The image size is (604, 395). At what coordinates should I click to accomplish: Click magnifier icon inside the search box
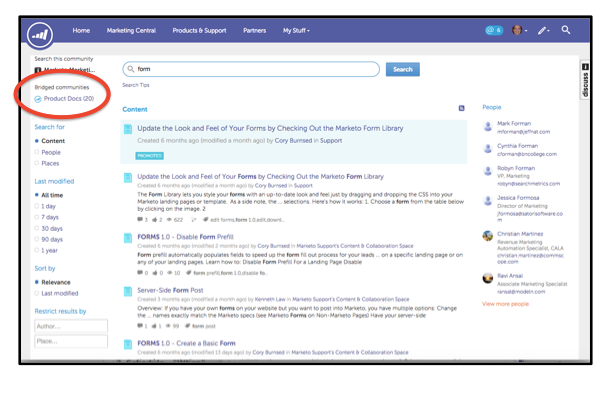[131, 69]
